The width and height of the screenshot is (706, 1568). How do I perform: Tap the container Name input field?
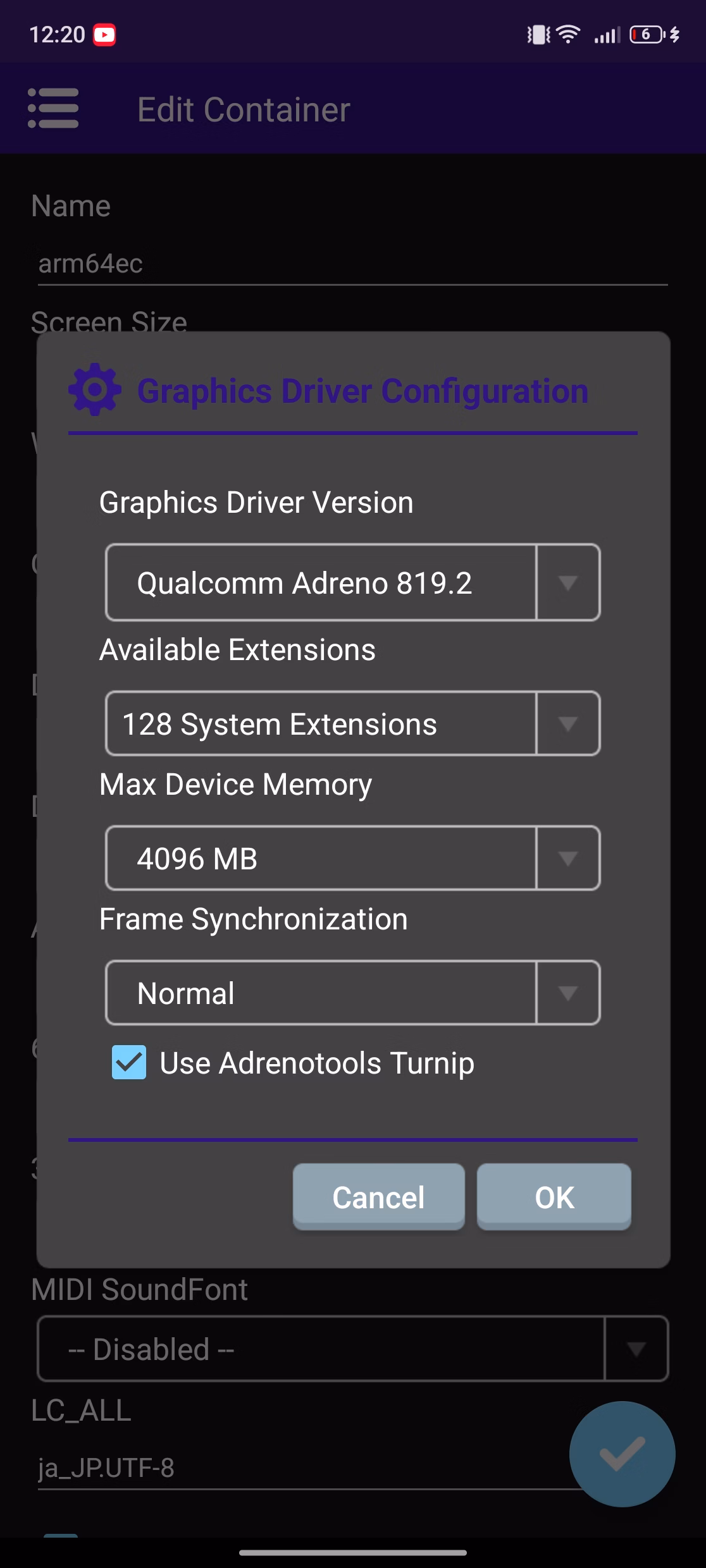352,264
